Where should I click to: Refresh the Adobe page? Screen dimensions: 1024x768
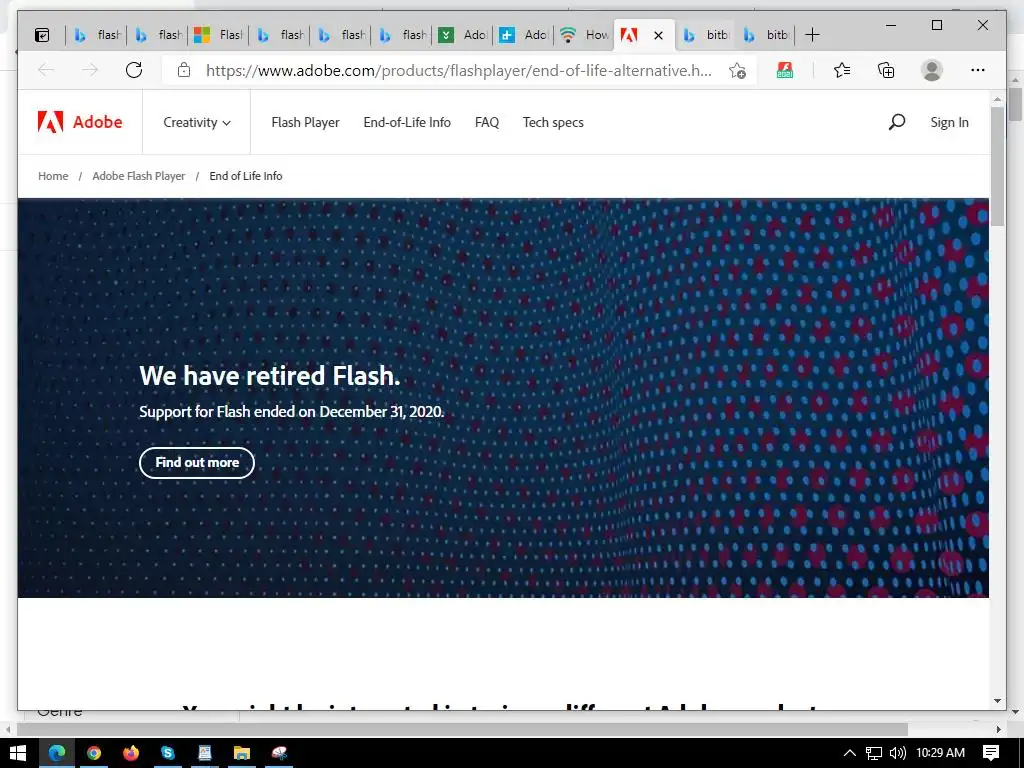[134, 70]
